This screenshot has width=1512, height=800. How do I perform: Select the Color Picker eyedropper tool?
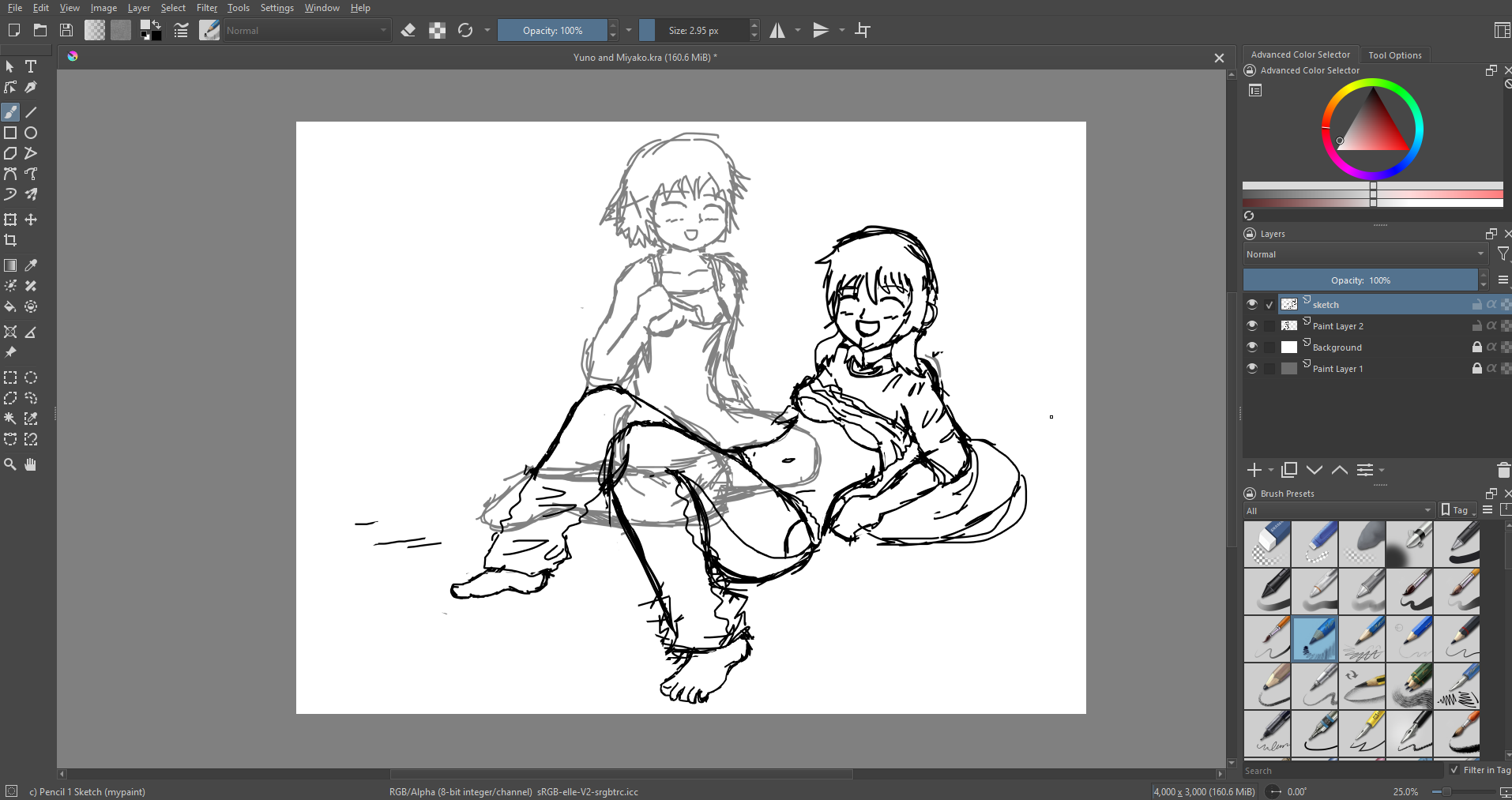coord(31,265)
